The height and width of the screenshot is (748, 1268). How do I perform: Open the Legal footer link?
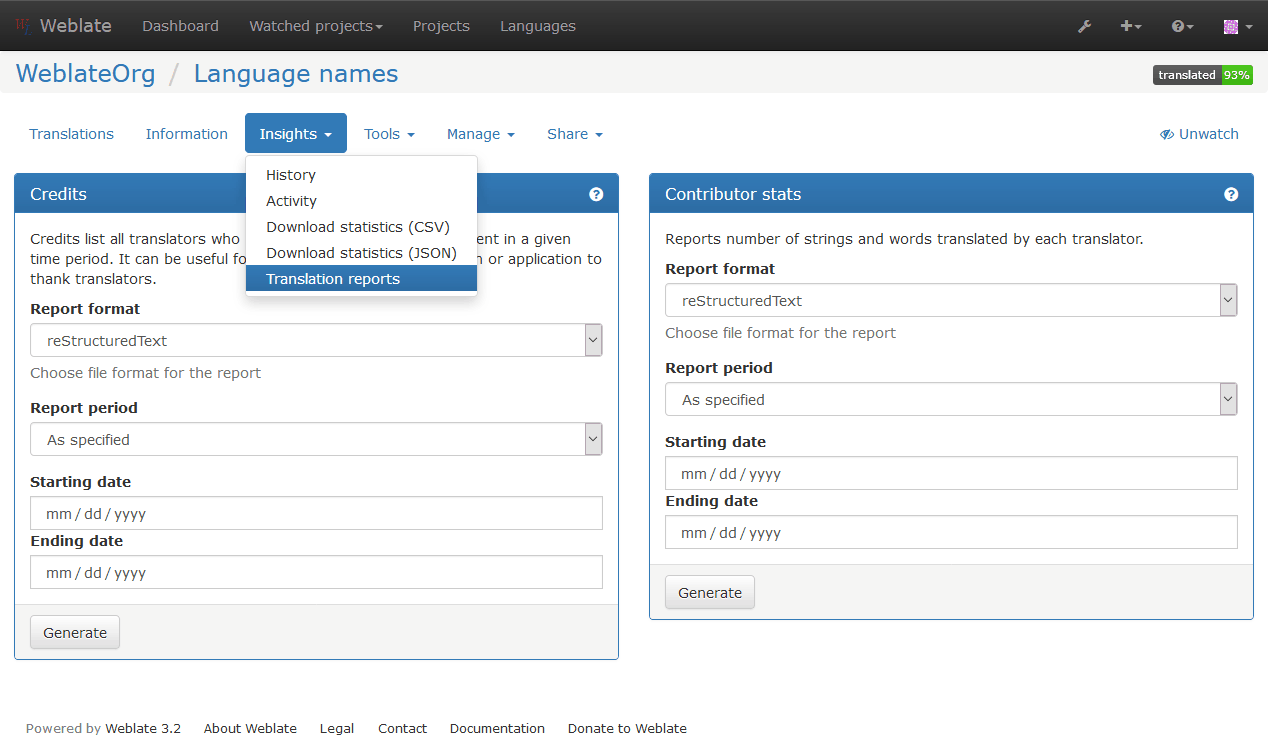(x=337, y=728)
